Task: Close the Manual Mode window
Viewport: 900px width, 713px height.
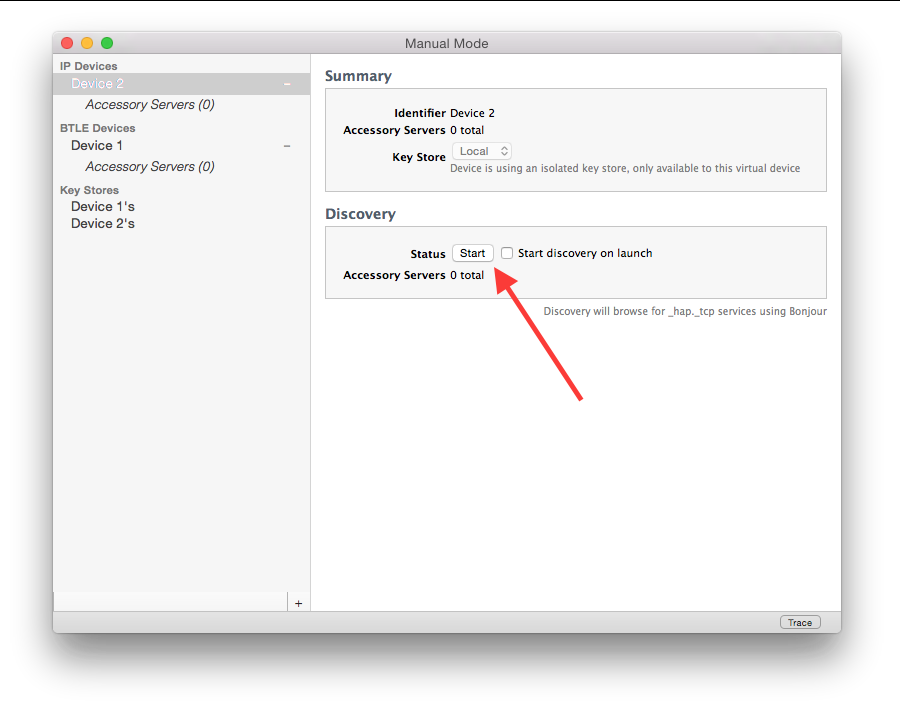Action: click(67, 43)
